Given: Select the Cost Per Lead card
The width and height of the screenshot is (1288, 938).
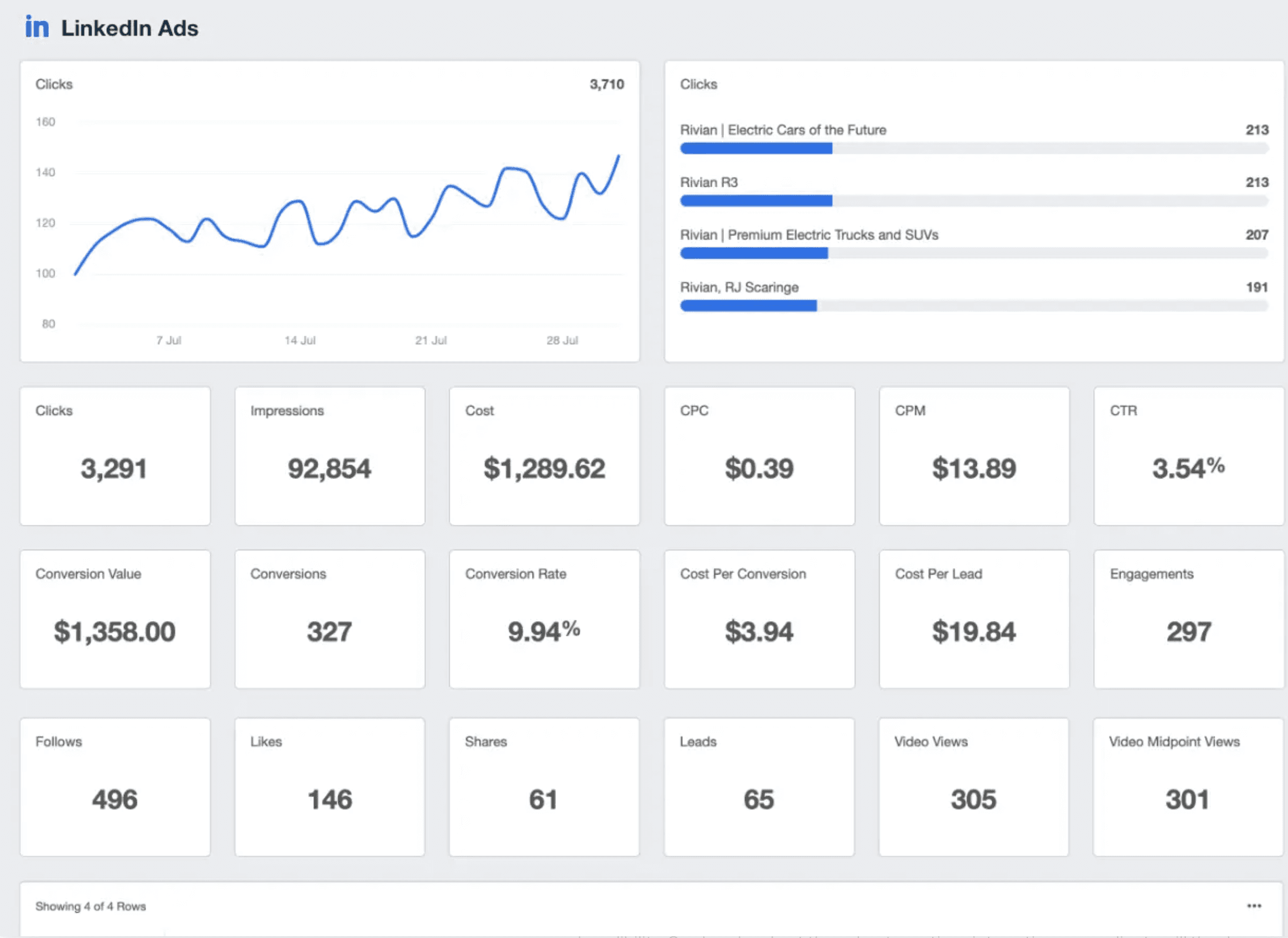Looking at the screenshot, I should click(974, 619).
